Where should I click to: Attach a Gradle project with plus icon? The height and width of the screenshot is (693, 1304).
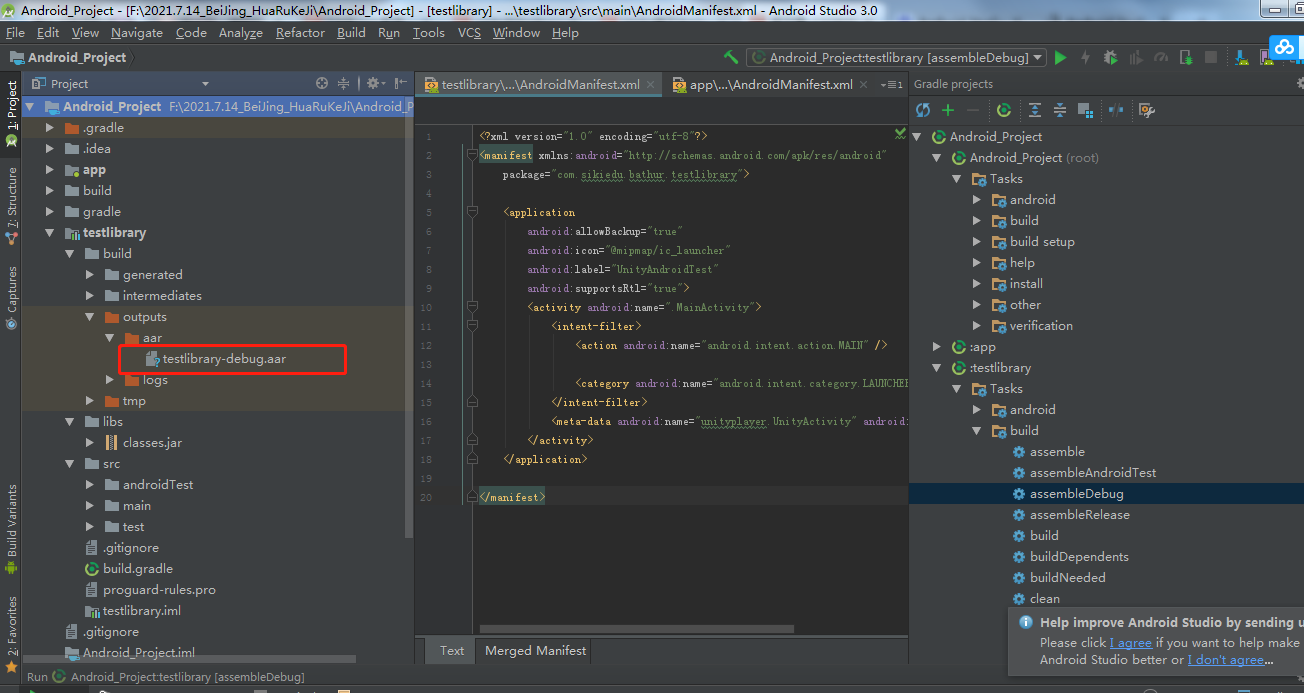[x=948, y=110]
